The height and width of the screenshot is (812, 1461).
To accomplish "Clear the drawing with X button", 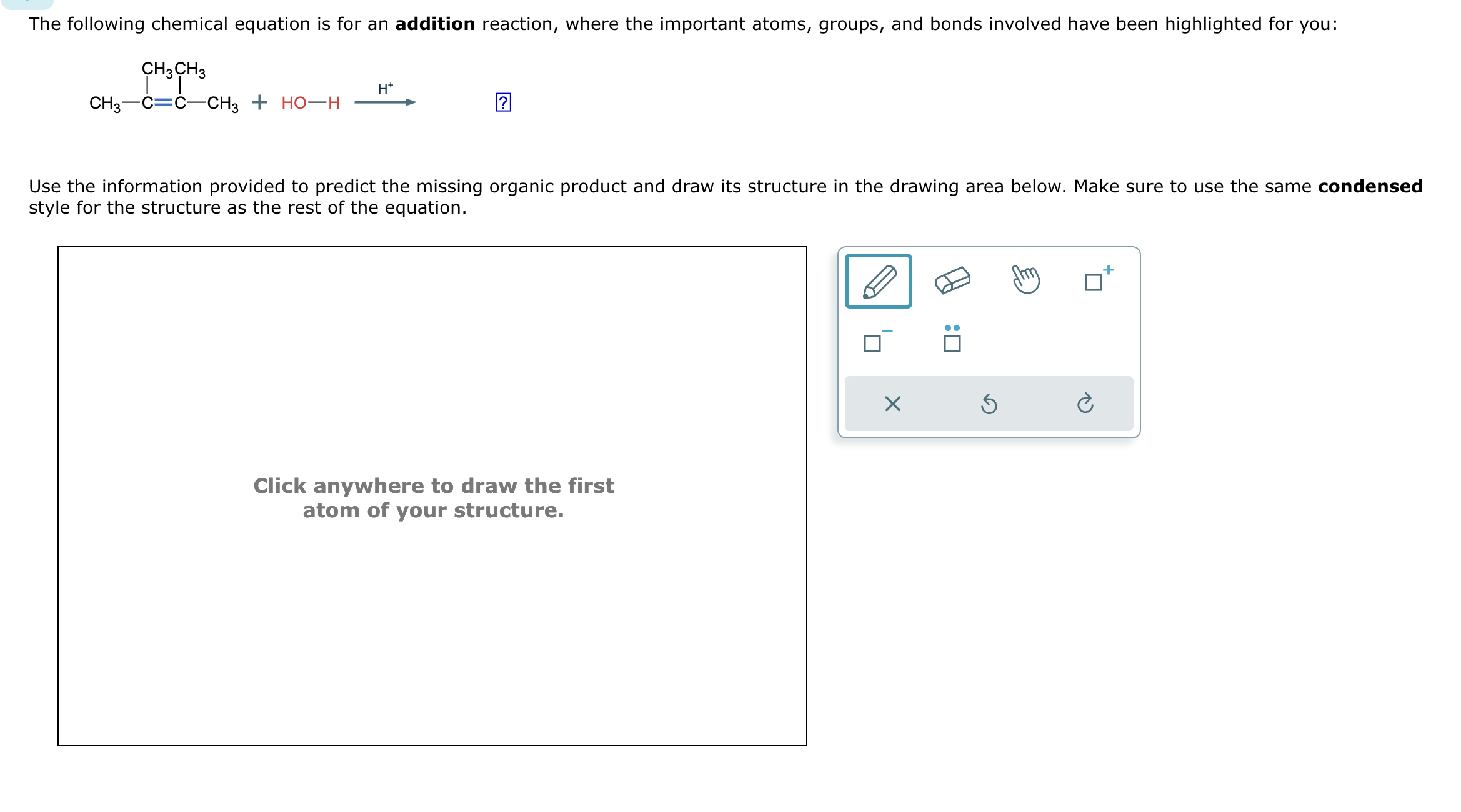I will (x=892, y=404).
